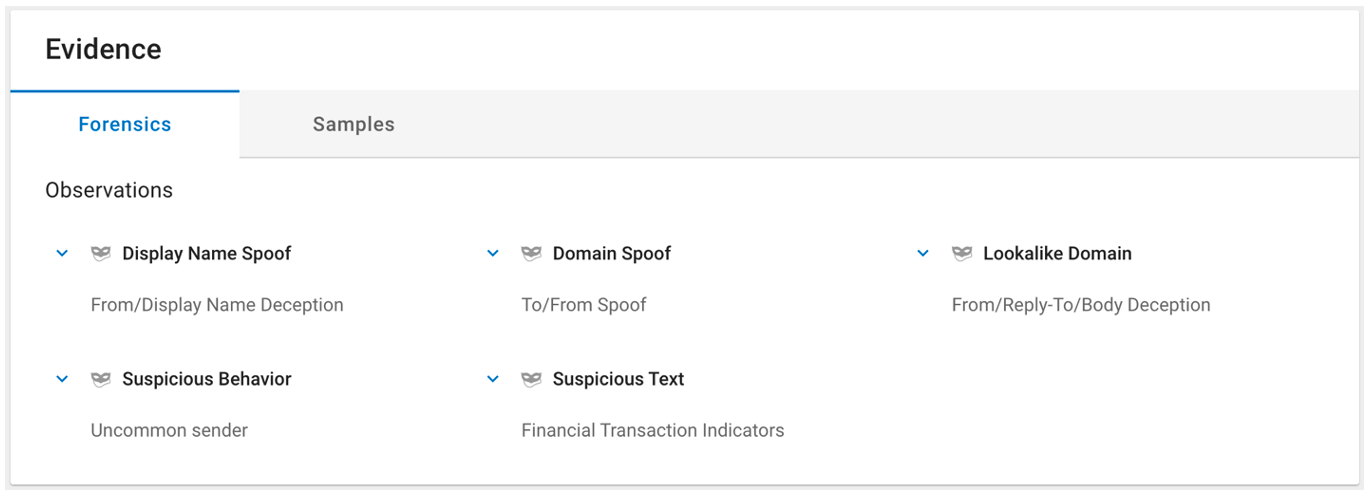Click the Display Name Spoof title
Screen dimensions: 1371x495
[x=207, y=254]
